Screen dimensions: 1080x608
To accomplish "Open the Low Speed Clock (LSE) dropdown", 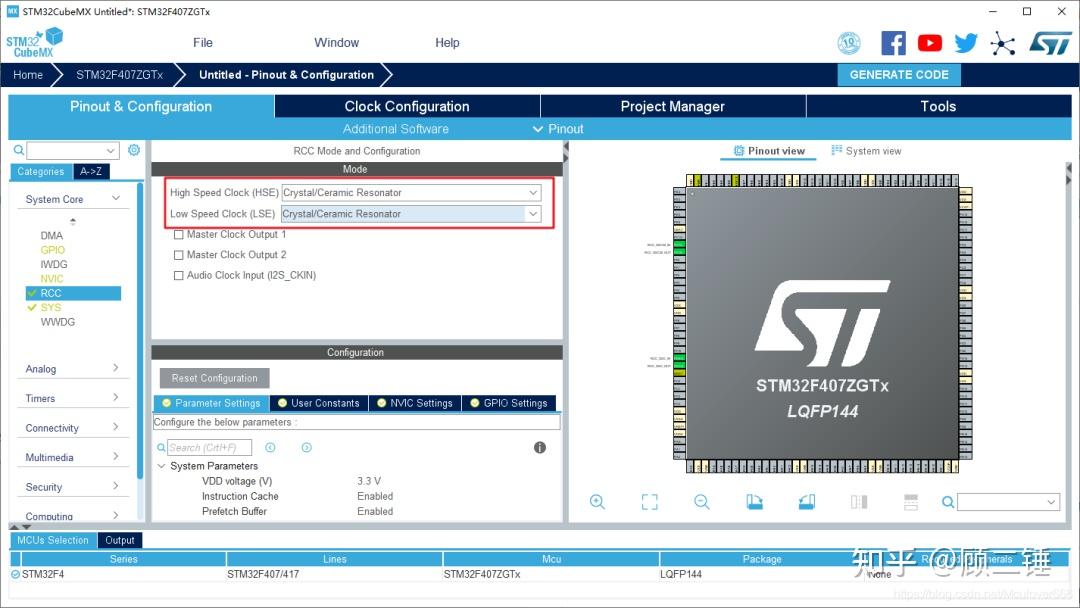I will point(533,213).
